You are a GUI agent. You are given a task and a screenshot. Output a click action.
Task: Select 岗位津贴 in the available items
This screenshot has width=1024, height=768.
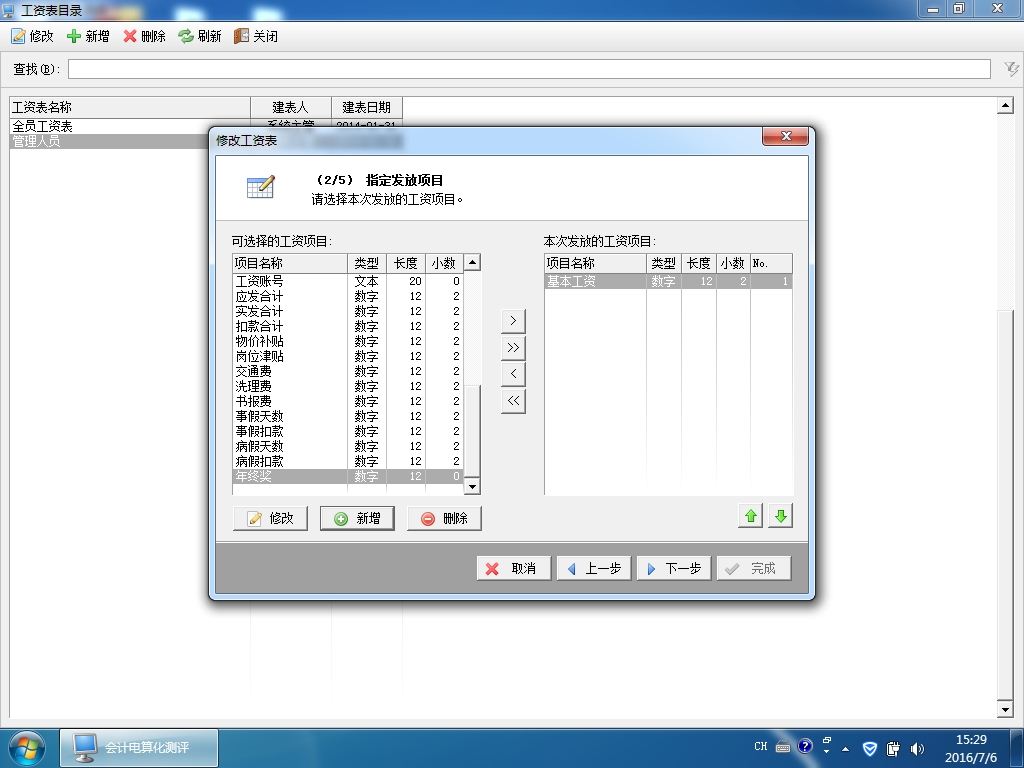[x=348, y=357]
